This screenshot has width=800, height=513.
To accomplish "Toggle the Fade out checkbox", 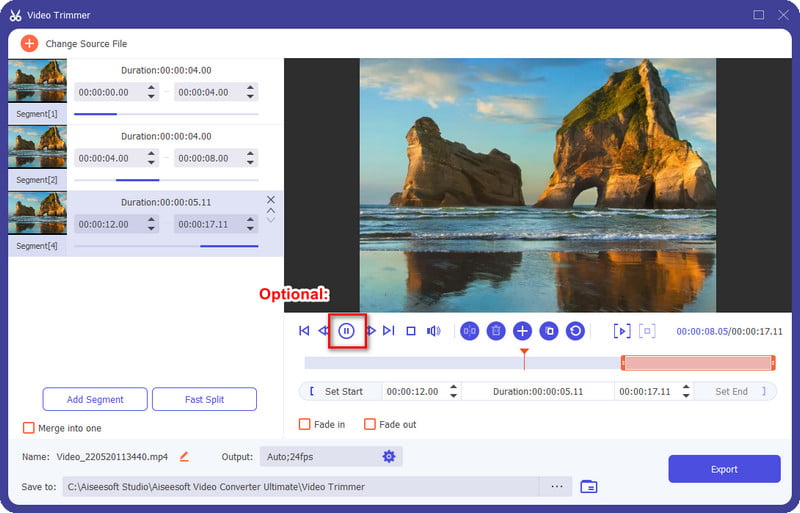I will coord(370,424).
